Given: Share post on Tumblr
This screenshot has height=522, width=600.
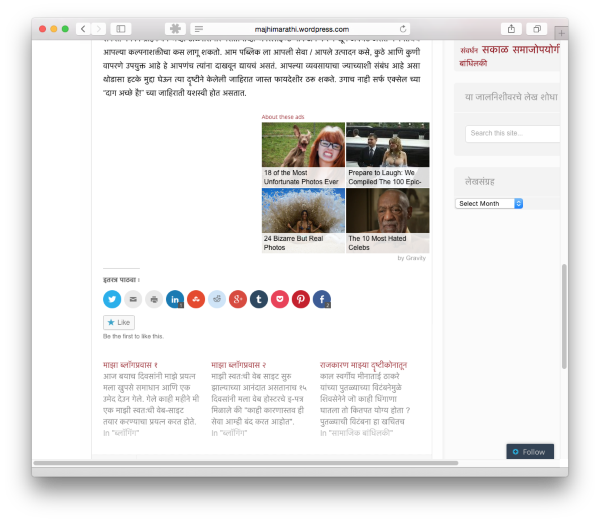Looking at the screenshot, I should [259, 299].
